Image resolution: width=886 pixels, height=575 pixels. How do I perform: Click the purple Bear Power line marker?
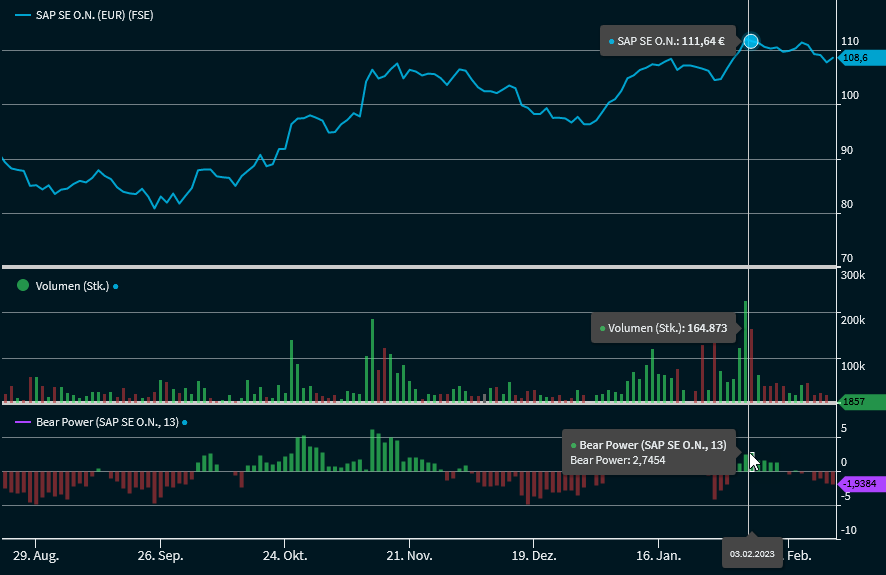[23, 423]
